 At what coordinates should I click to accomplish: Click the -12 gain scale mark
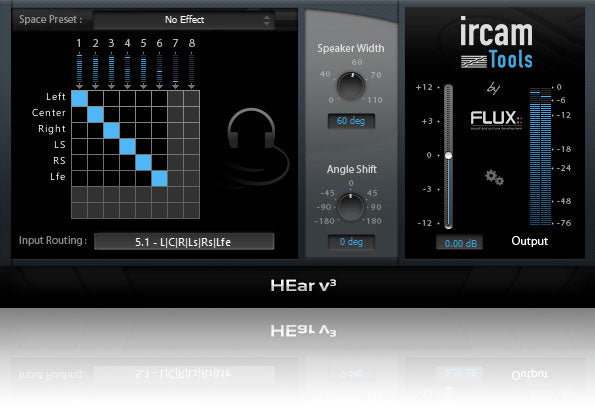pyautogui.click(x=425, y=223)
